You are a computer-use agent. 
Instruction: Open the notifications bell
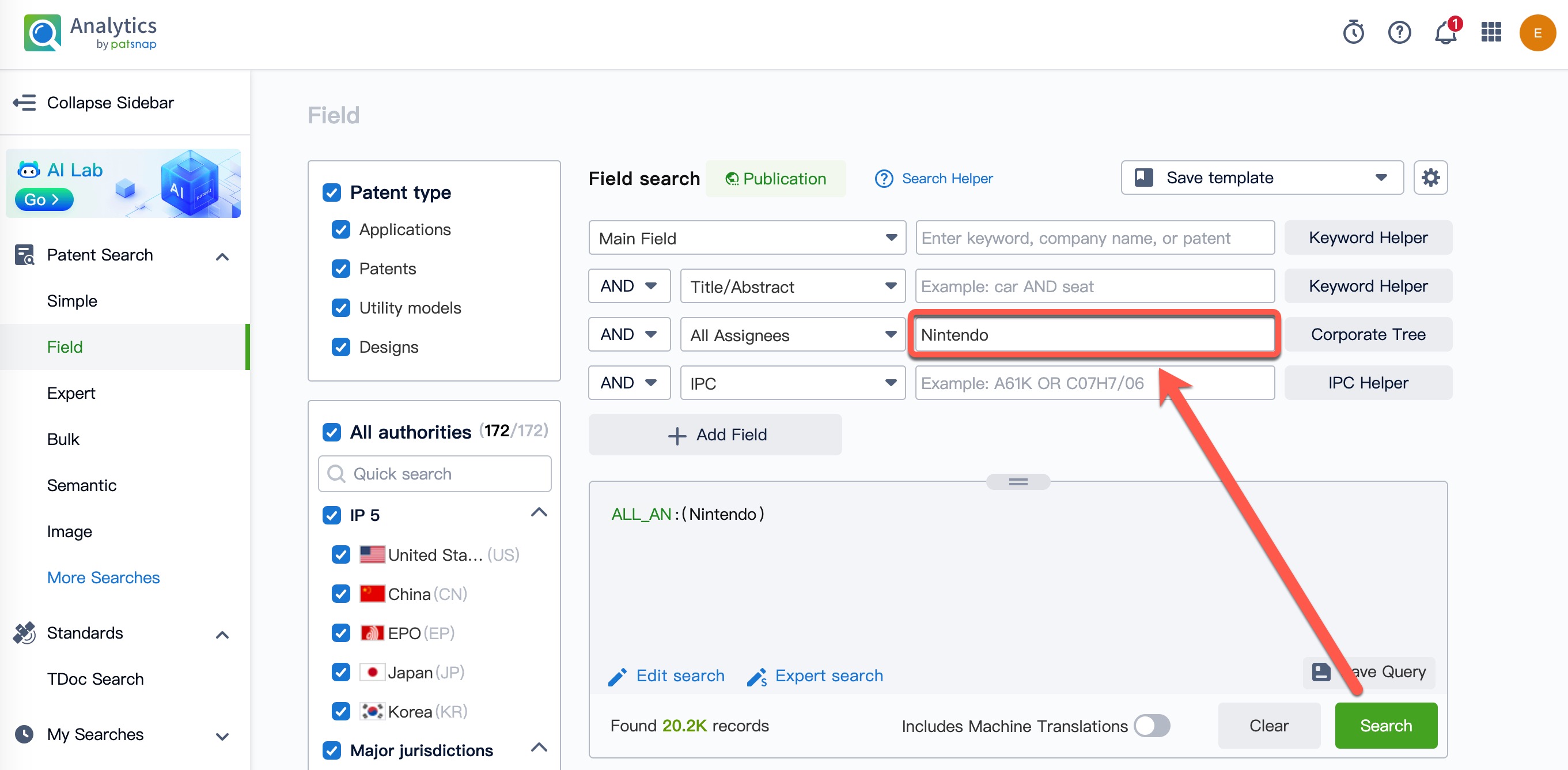point(1446,33)
